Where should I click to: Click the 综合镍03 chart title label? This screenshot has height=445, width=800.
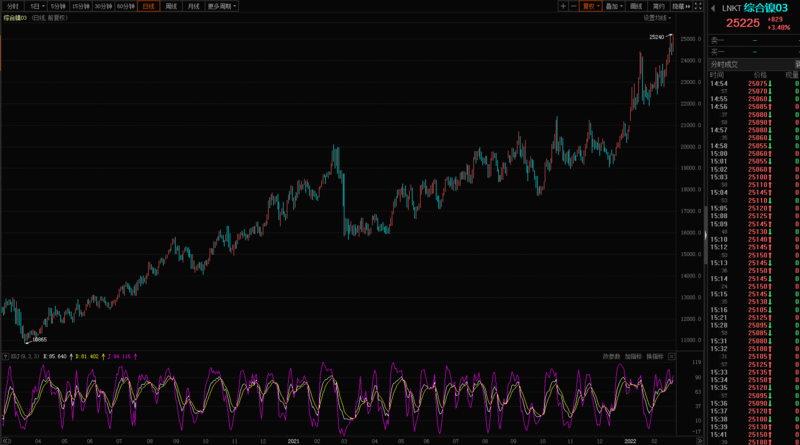[15, 18]
